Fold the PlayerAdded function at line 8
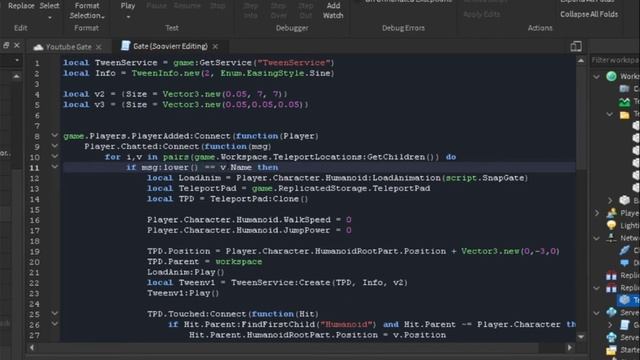 pos(55,135)
